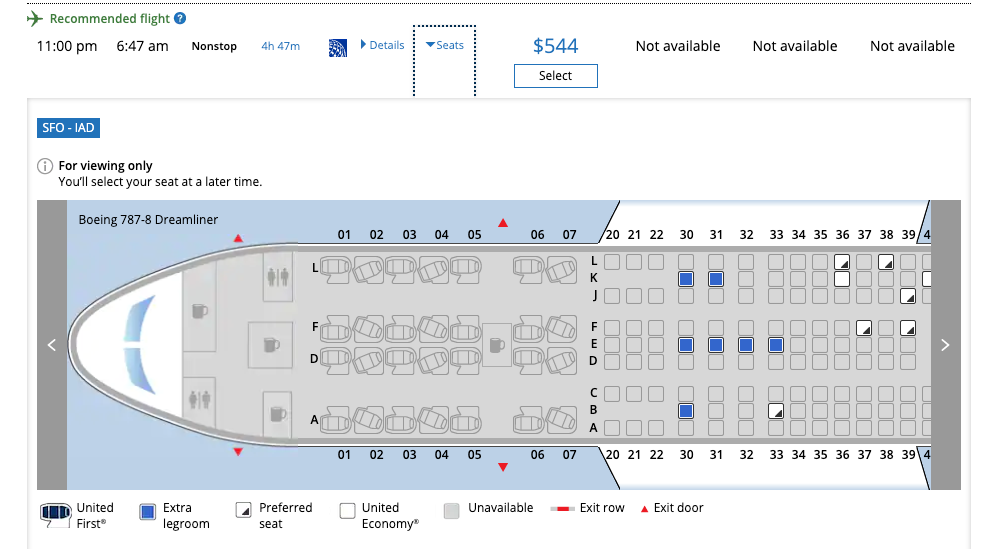Click the 4h 47m duration text

[x=281, y=46]
